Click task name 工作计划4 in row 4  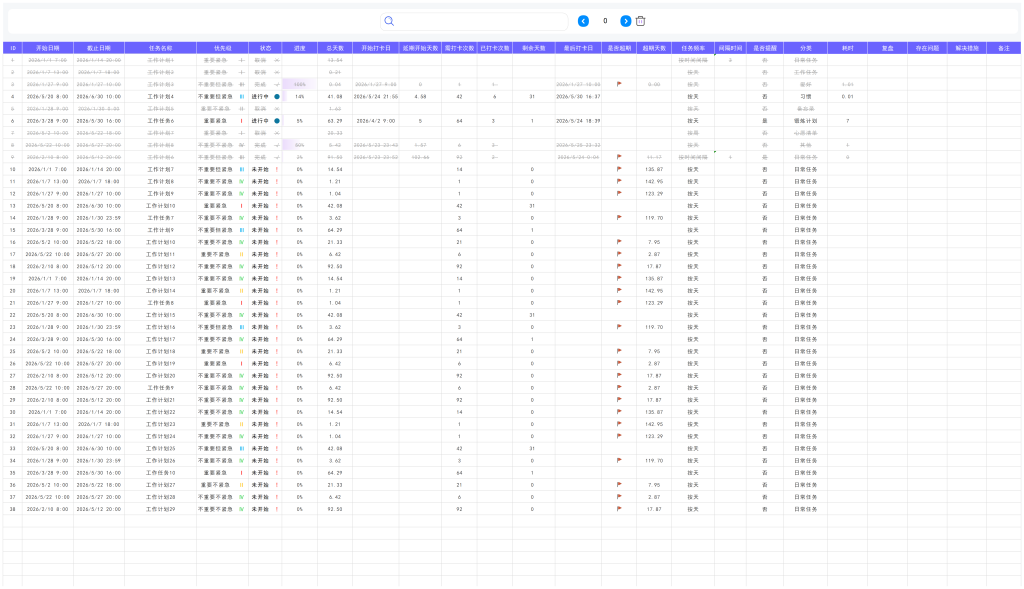[161, 97]
